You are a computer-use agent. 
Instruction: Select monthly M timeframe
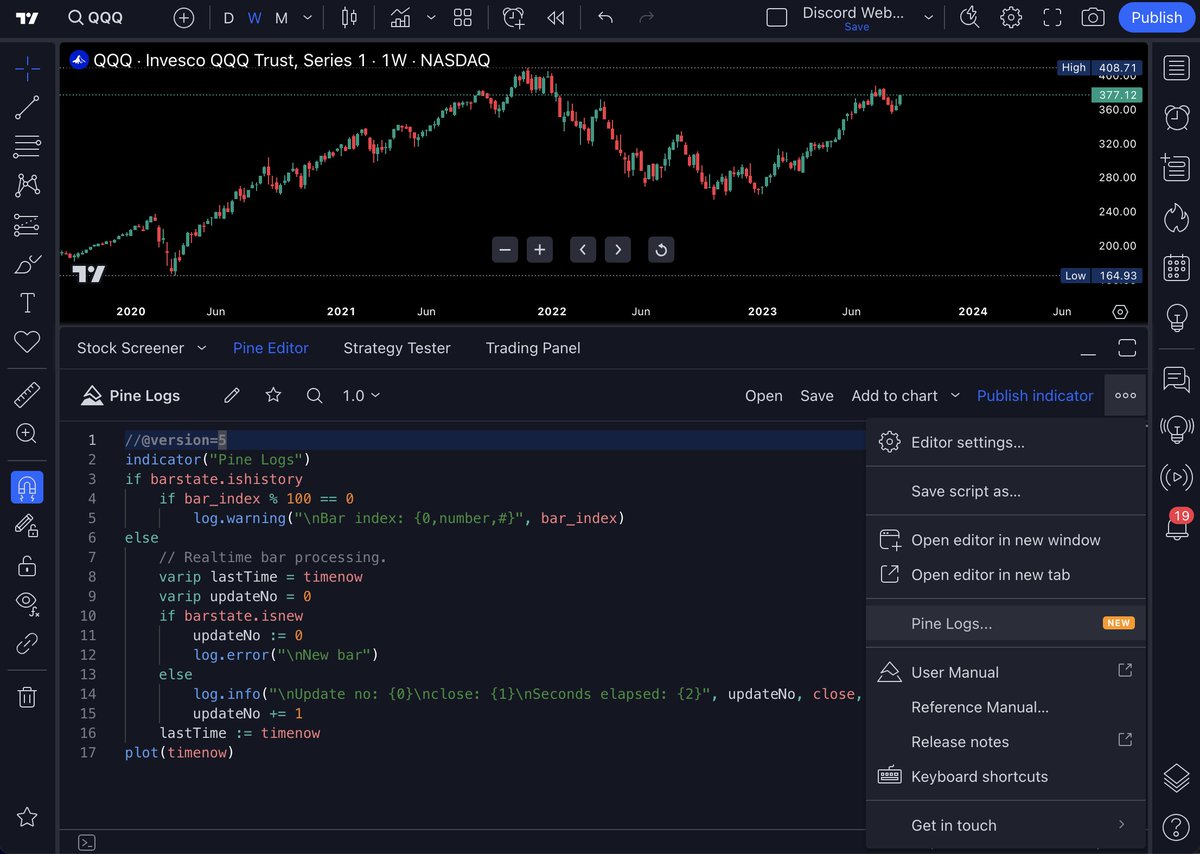coord(281,17)
